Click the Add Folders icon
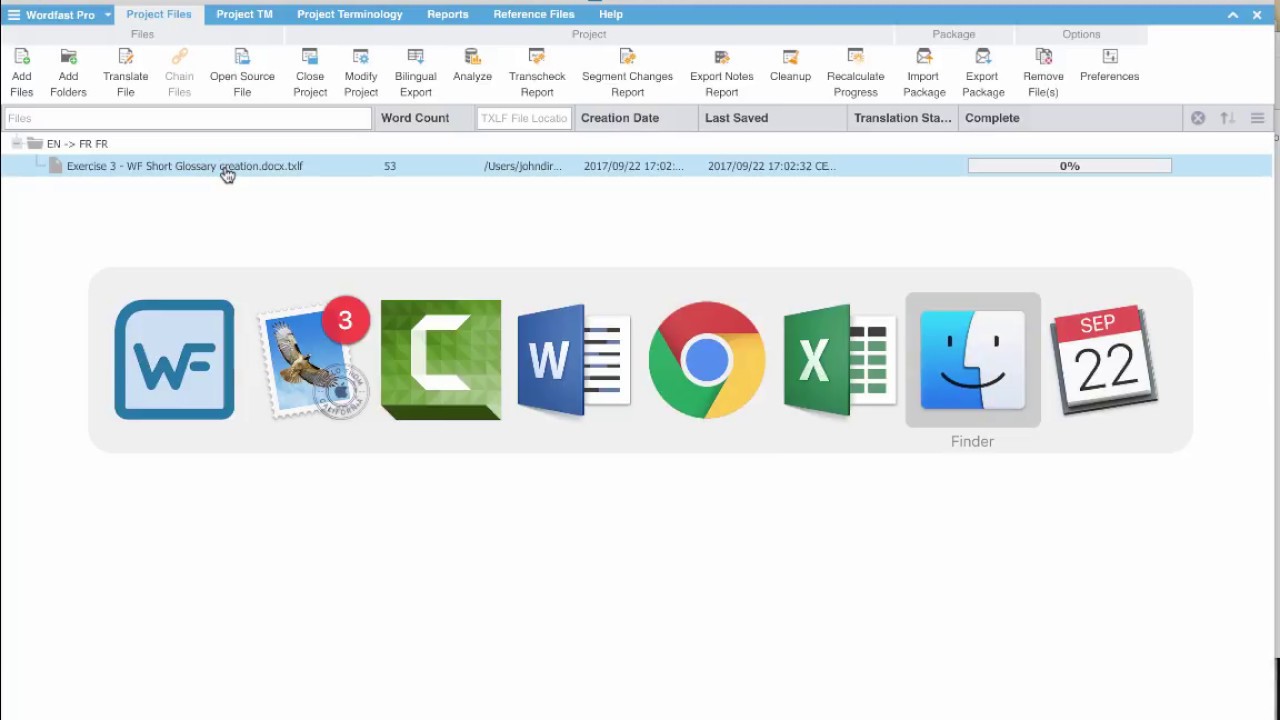Viewport: 1280px width, 720px height. tap(68, 57)
